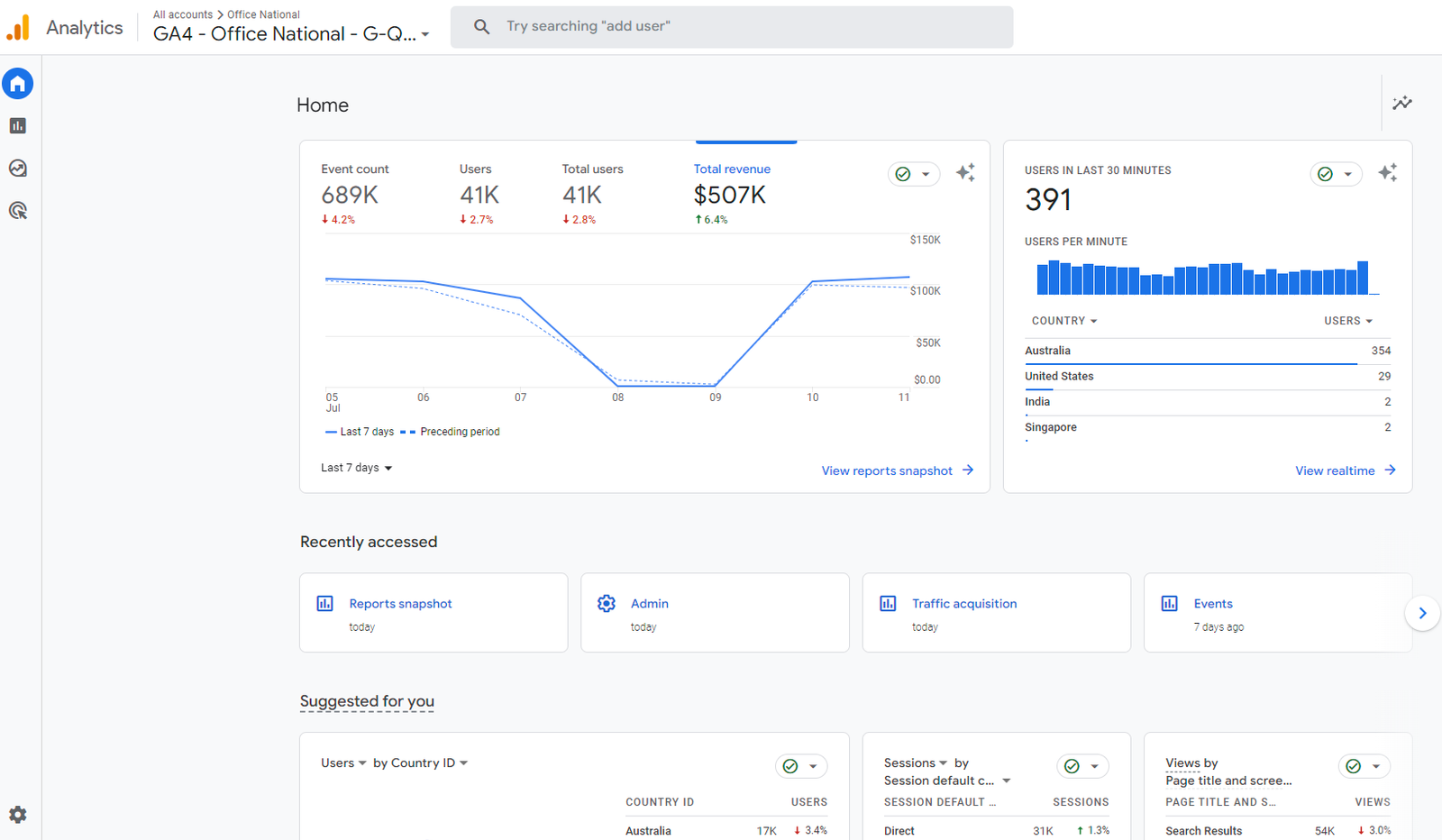Open the Country dimension dropdown
This screenshot has width=1442, height=840.
pos(1064,321)
